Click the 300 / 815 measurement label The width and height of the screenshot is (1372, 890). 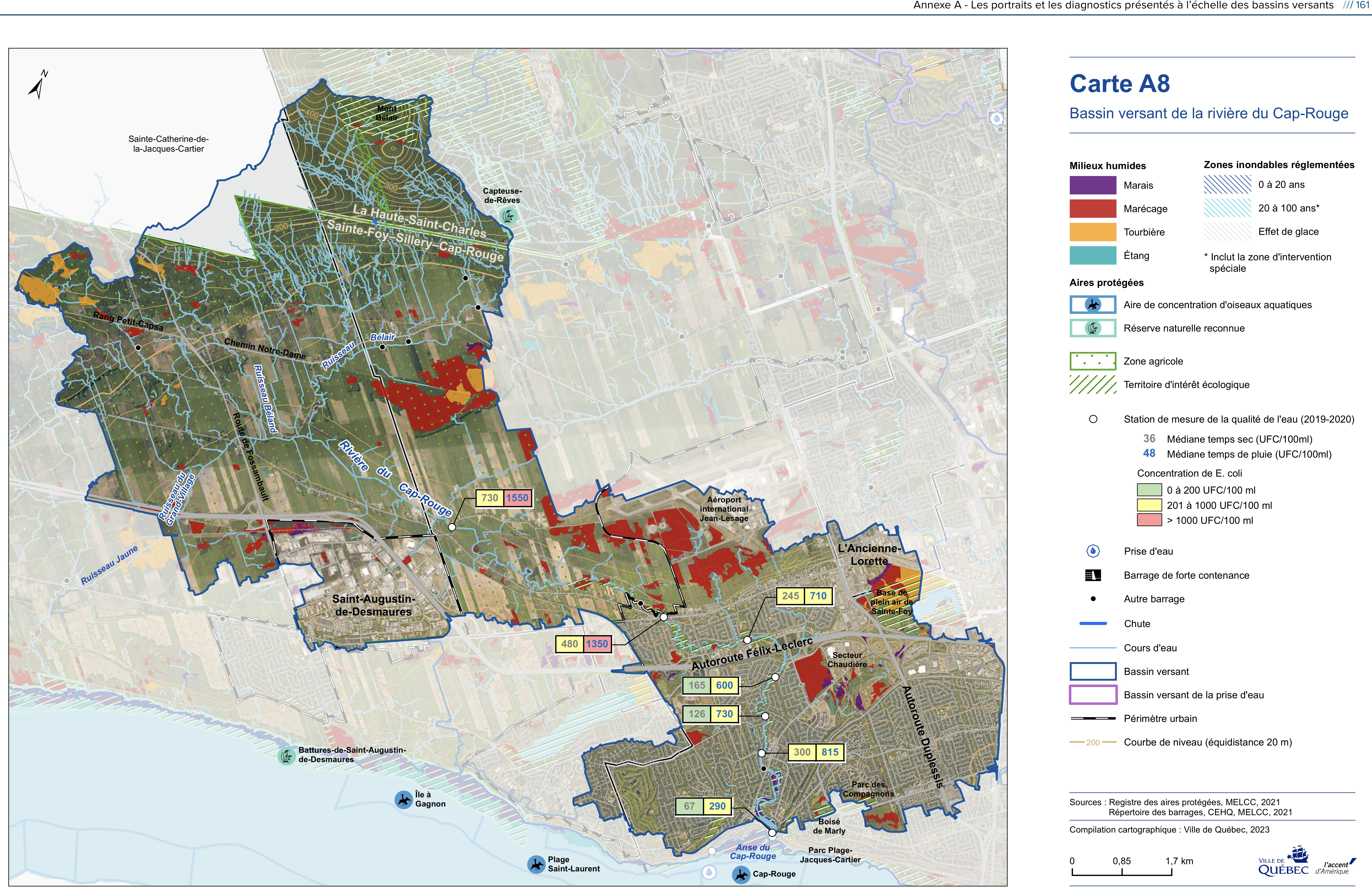click(816, 752)
